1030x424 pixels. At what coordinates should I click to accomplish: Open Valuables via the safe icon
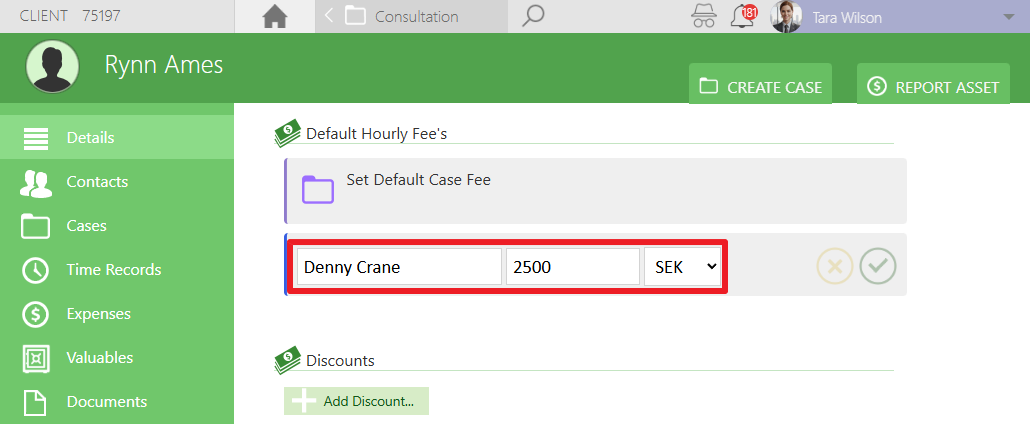[x=35, y=358]
